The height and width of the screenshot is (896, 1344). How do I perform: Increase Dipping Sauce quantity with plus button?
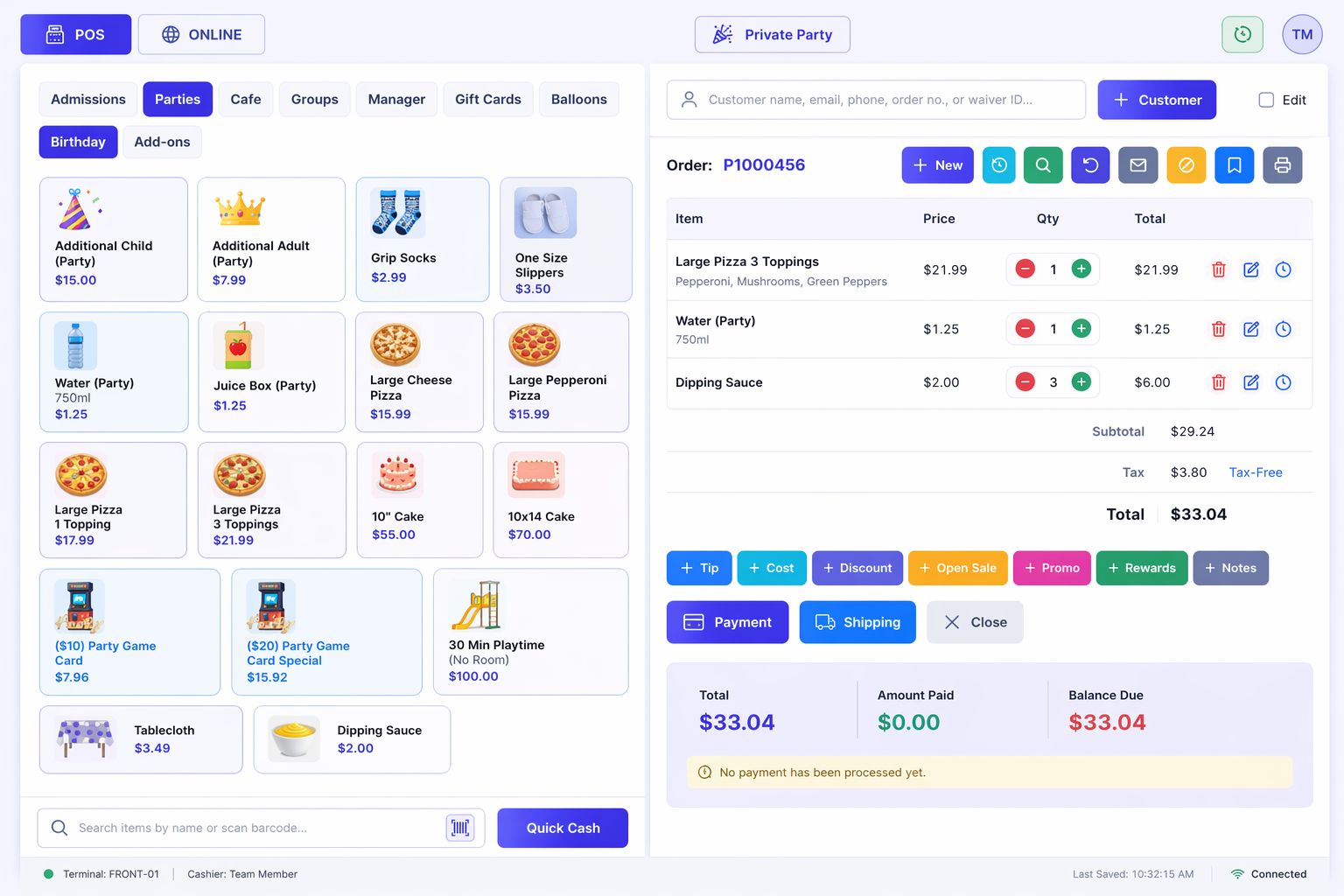(1081, 381)
